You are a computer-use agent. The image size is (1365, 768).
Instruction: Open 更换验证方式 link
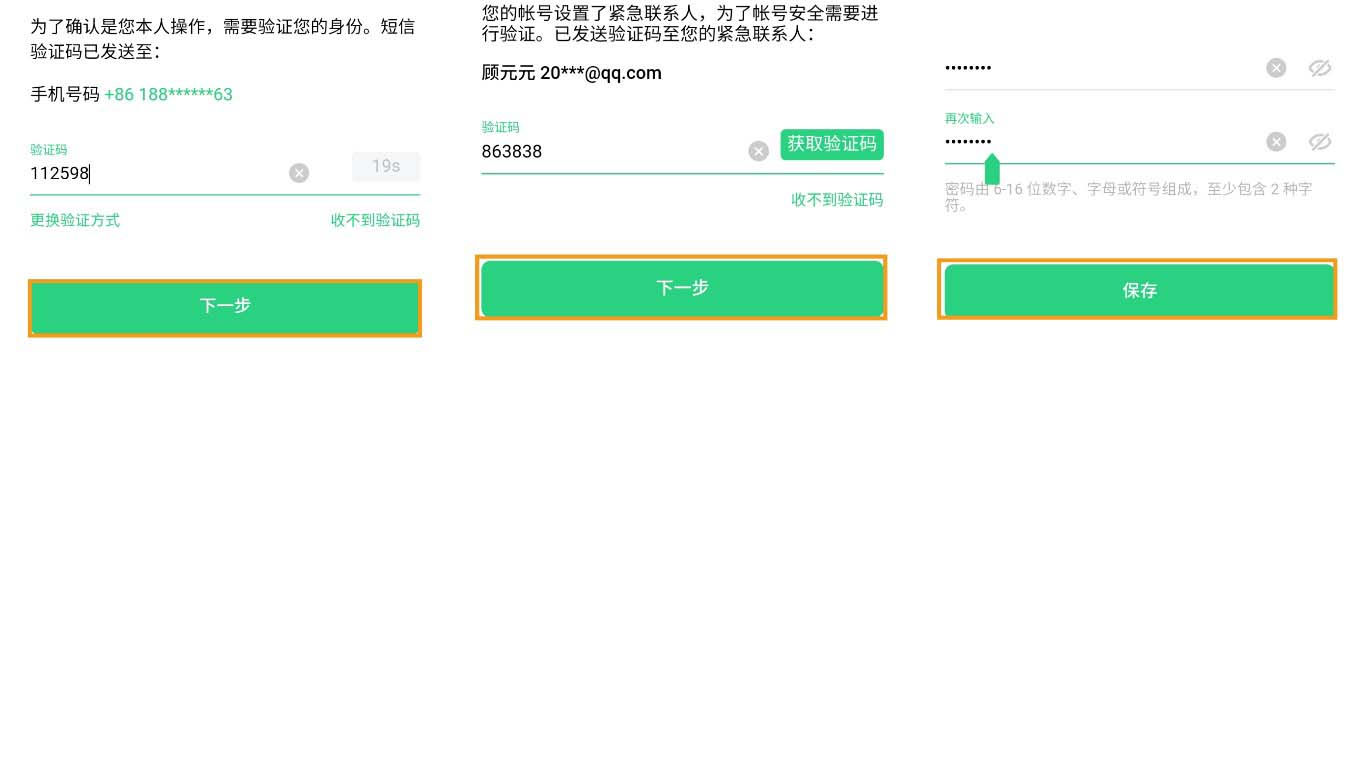[x=75, y=220]
